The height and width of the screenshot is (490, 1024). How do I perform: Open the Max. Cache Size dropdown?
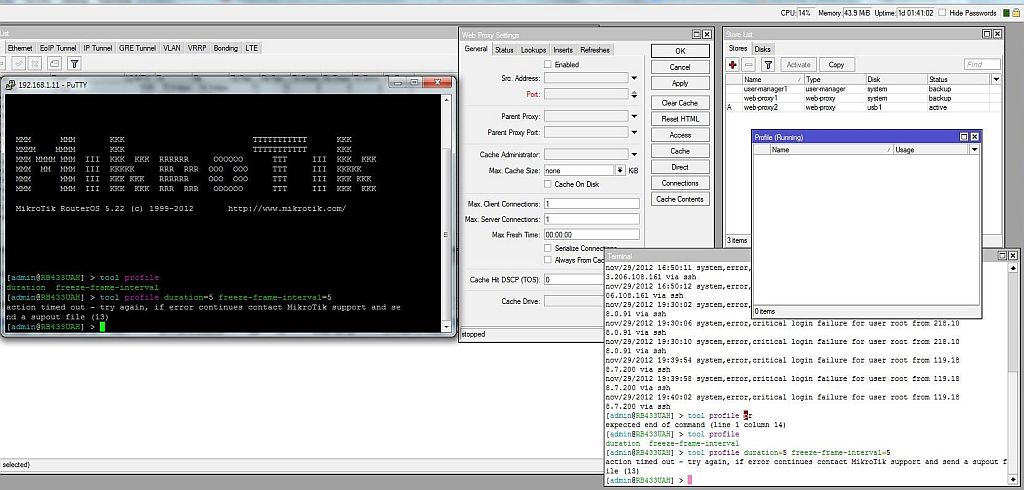[619, 171]
